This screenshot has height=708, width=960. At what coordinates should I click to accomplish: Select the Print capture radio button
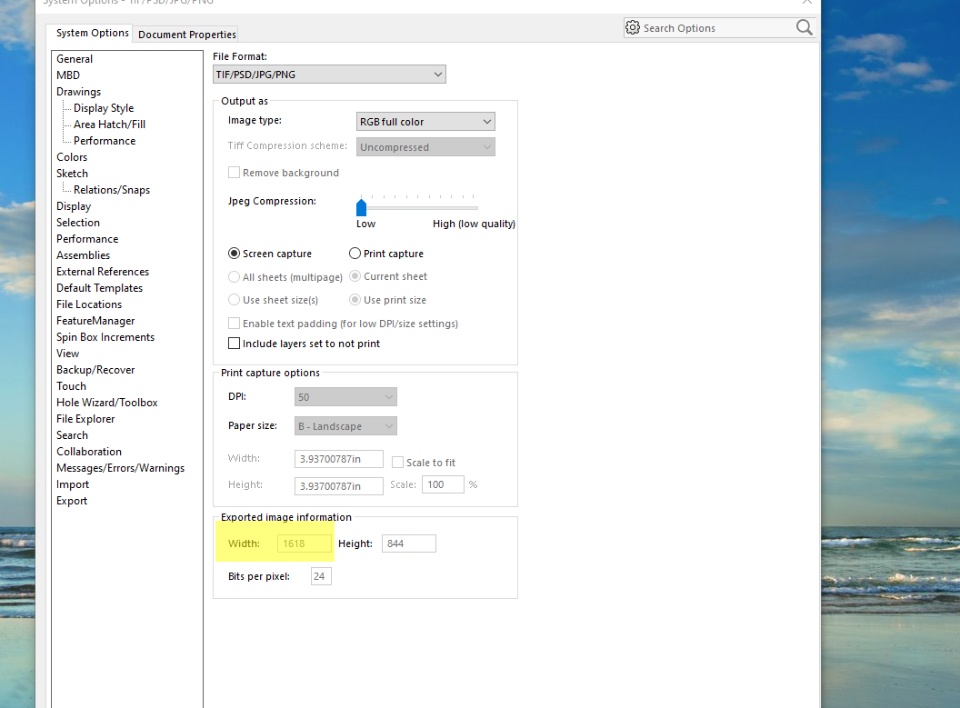tap(354, 253)
